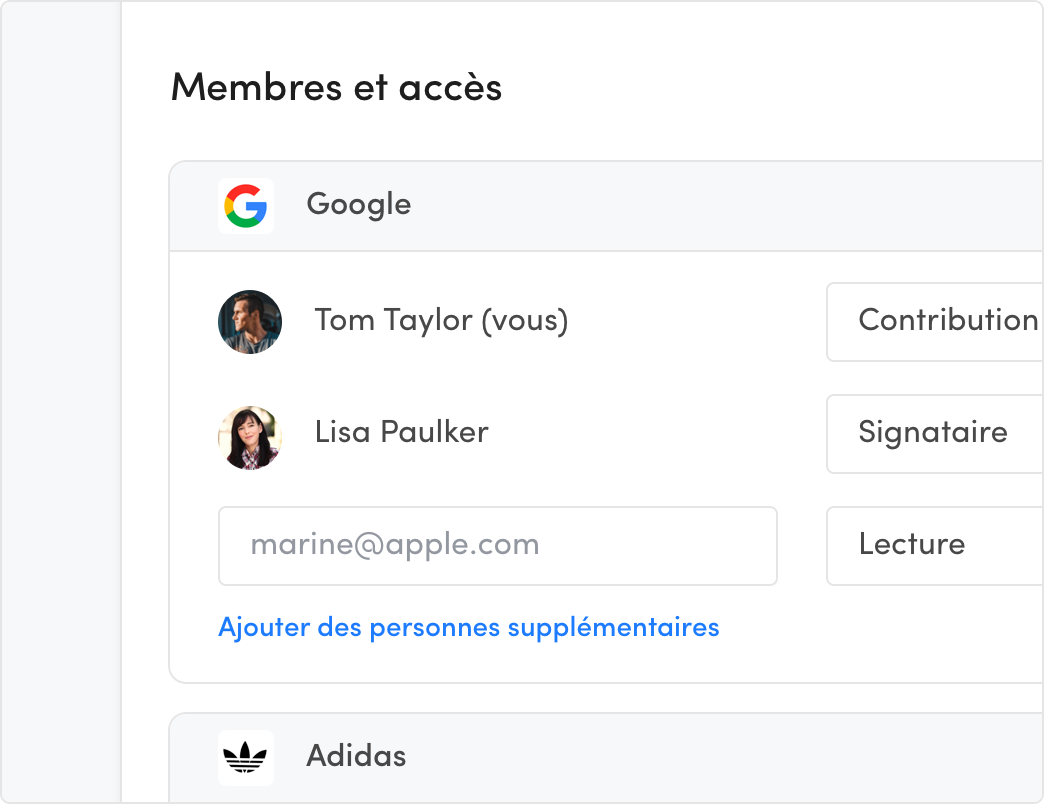Click Lisa Paulker's profile photo
Image resolution: width=1044 pixels, height=804 pixels.
point(250,437)
